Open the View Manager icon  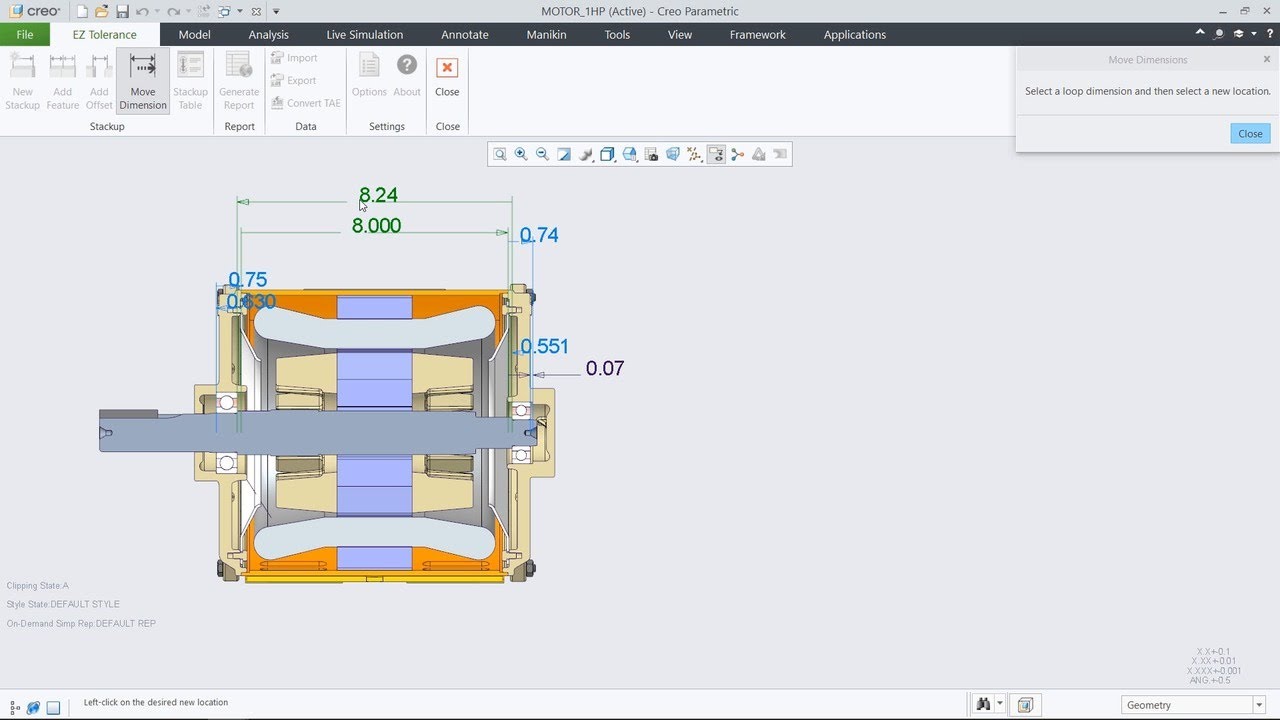[x=651, y=154]
